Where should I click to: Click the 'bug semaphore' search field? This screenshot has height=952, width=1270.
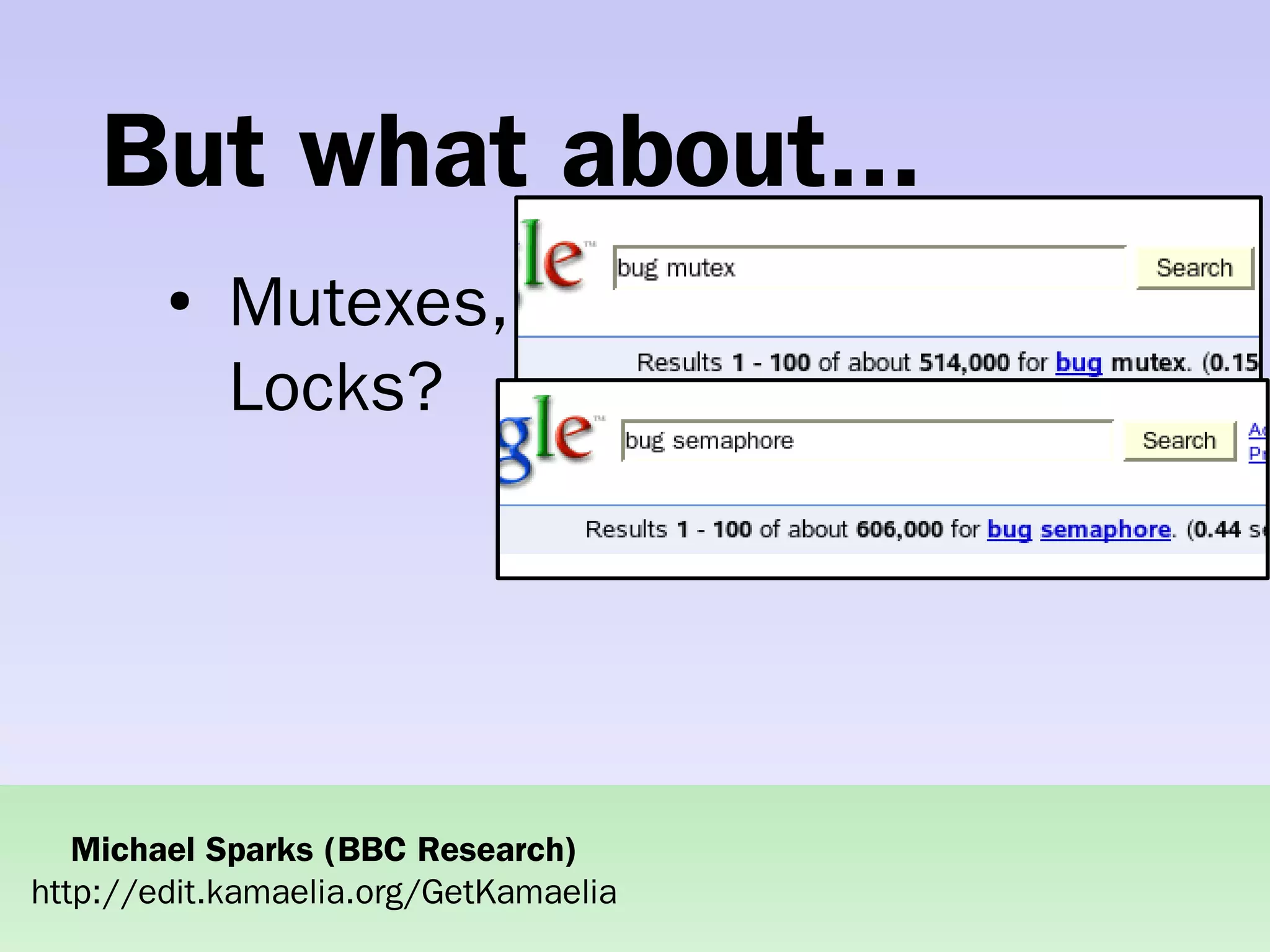[x=867, y=441]
